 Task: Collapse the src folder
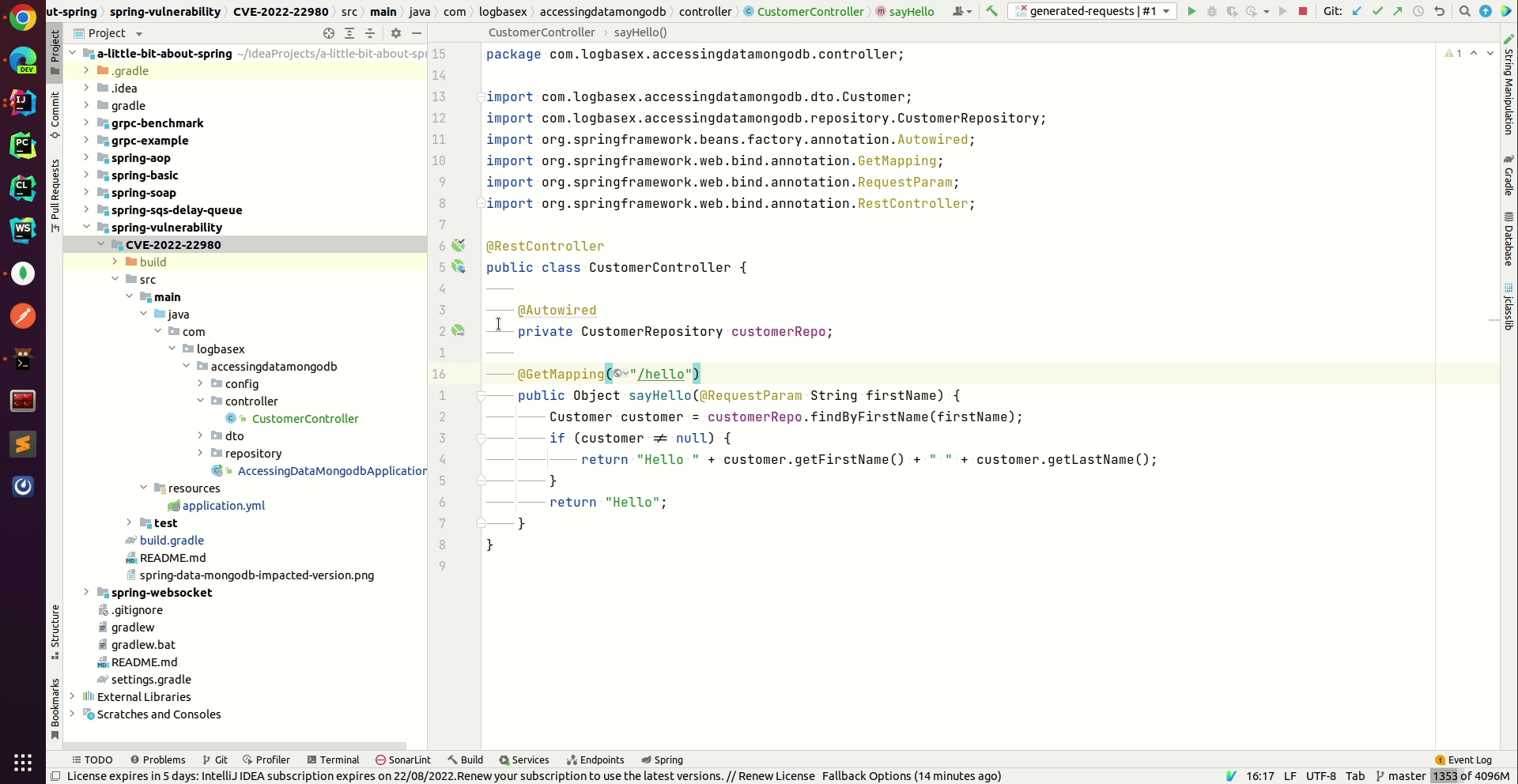[x=115, y=279]
